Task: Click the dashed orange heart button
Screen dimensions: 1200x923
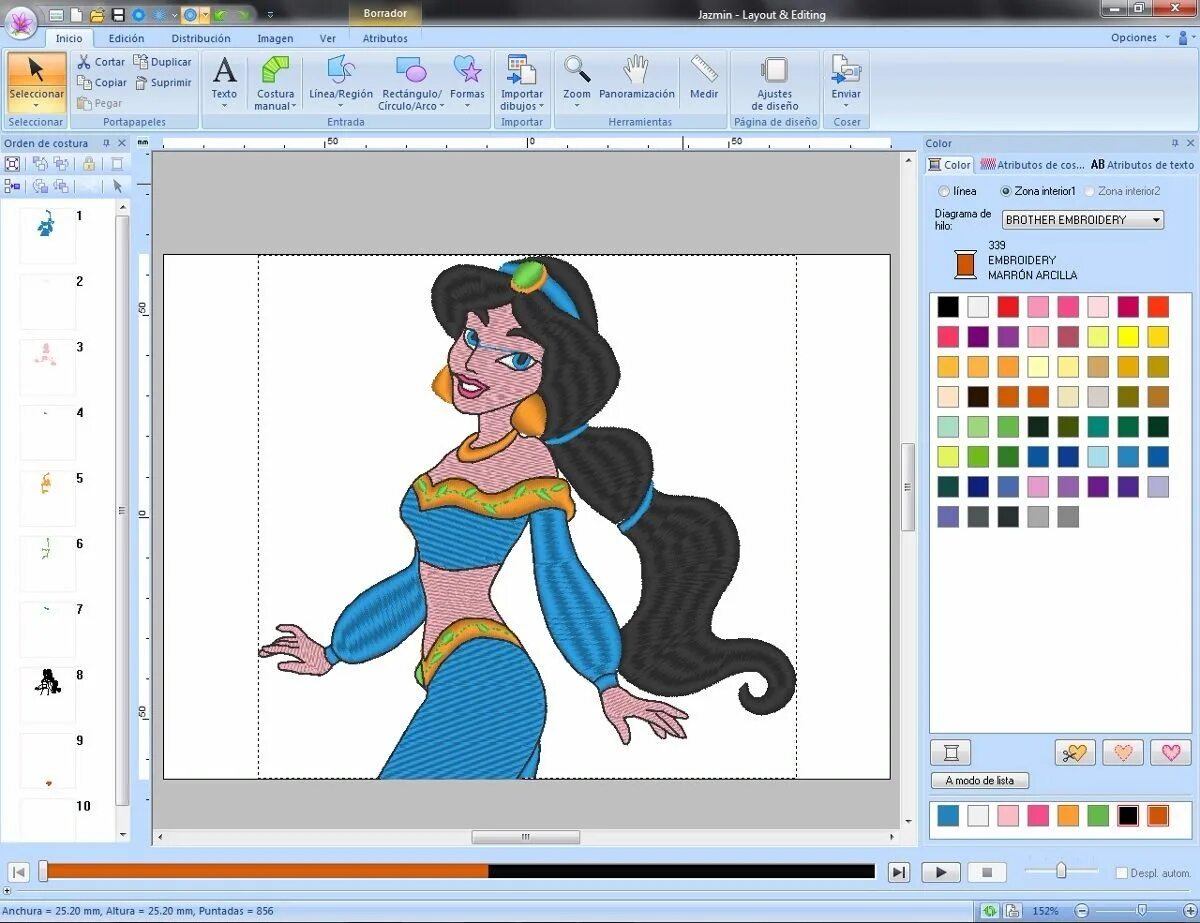Action: pos(1123,752)
